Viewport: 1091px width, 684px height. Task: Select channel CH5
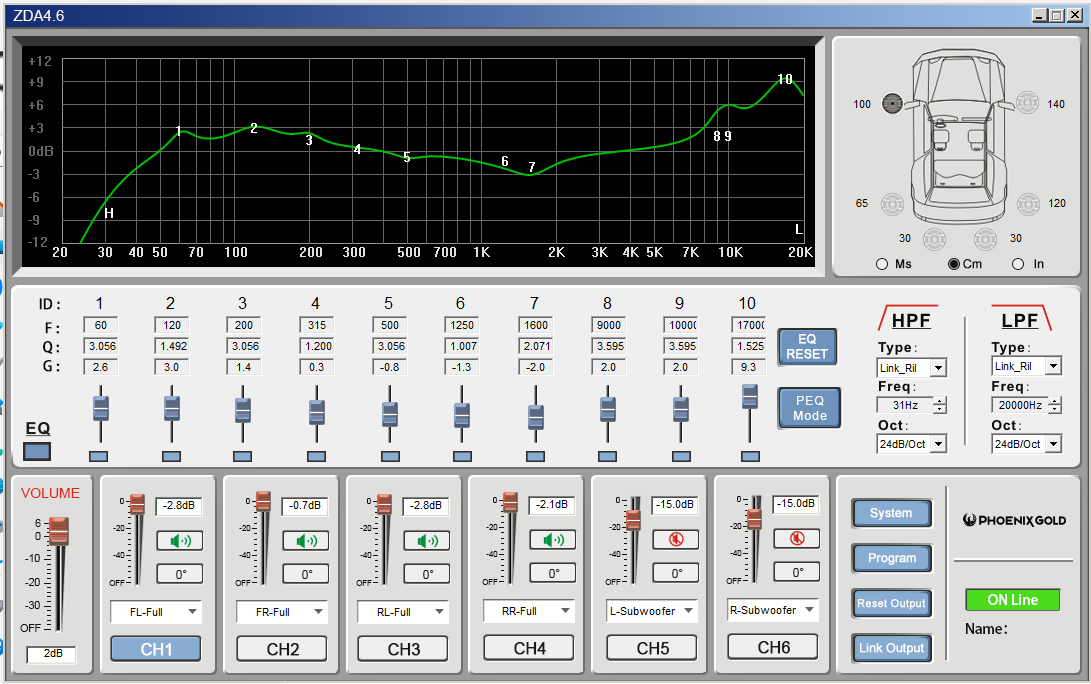[x=652, y=649]
